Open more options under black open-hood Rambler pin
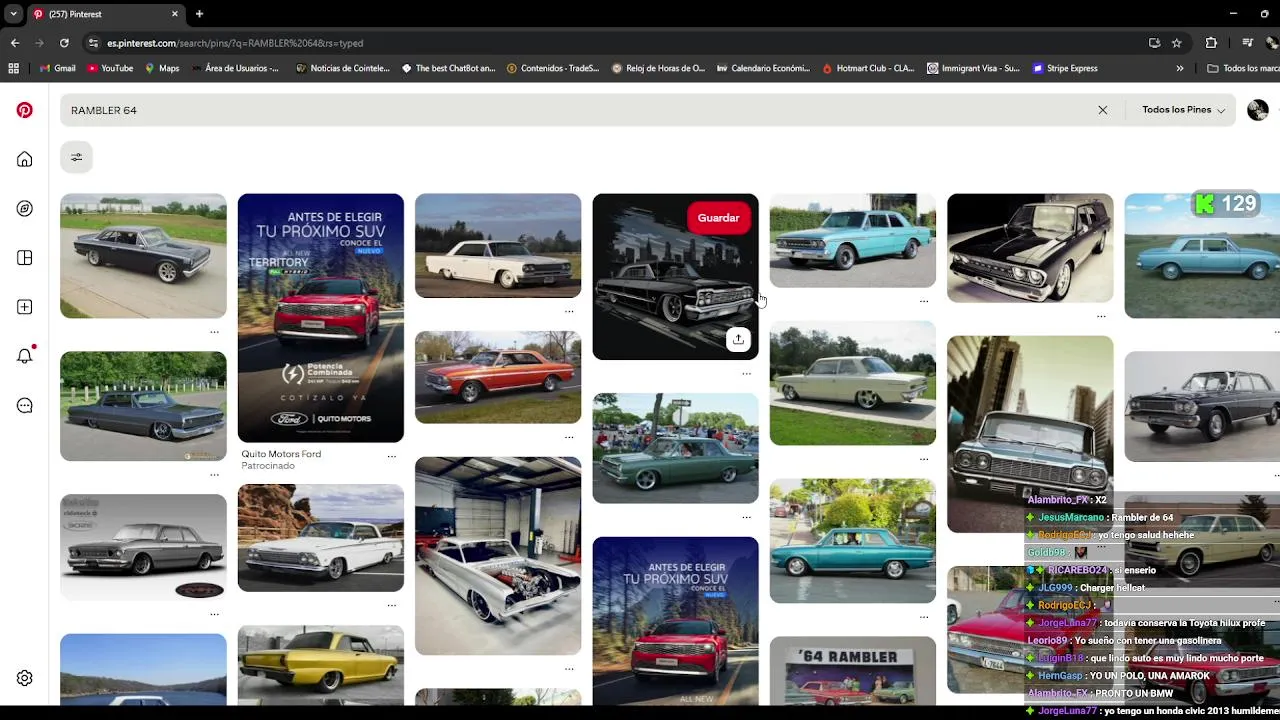1280x720 pixels. (1101, 316)
